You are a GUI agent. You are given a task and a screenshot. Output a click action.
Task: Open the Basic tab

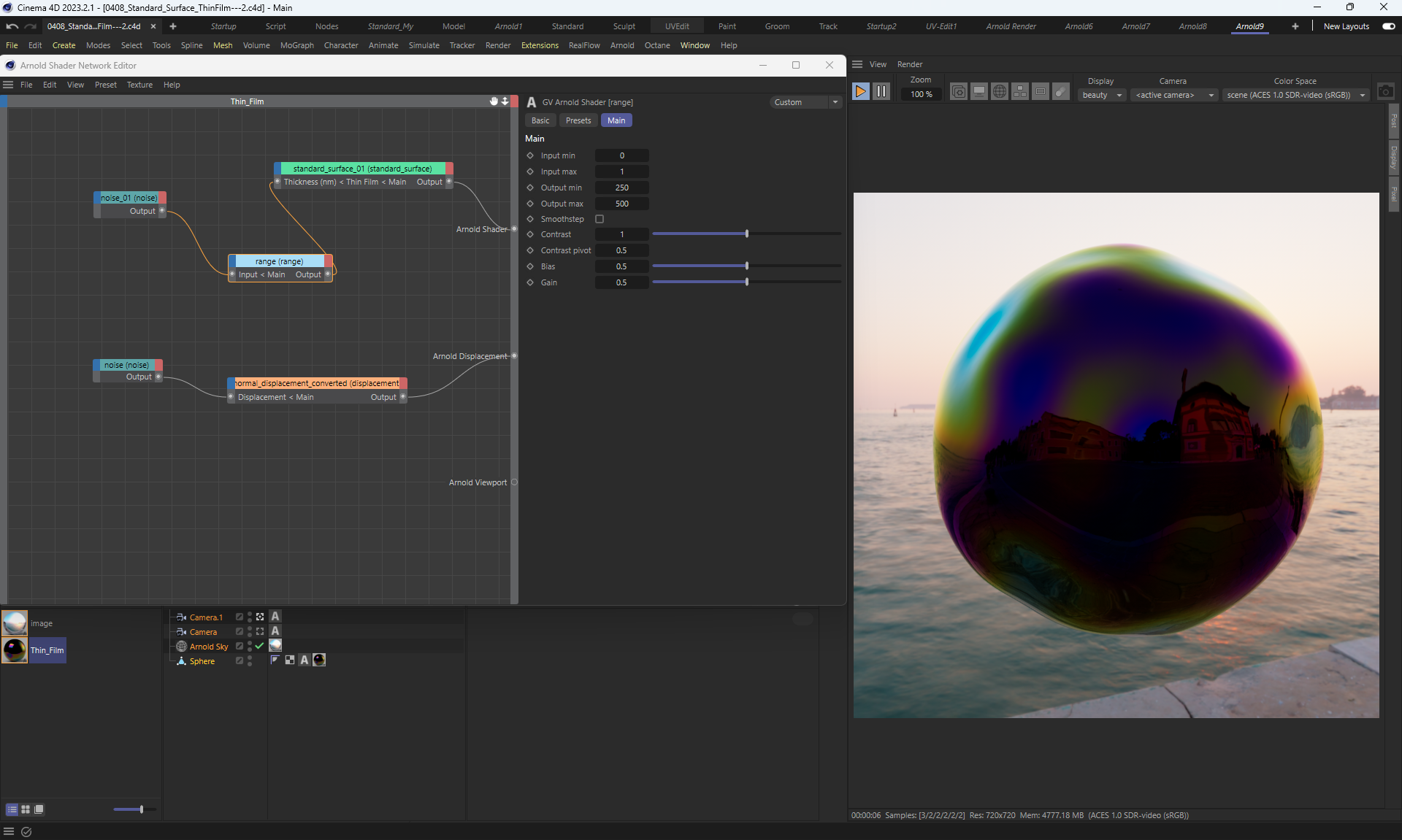click(540, 120)
